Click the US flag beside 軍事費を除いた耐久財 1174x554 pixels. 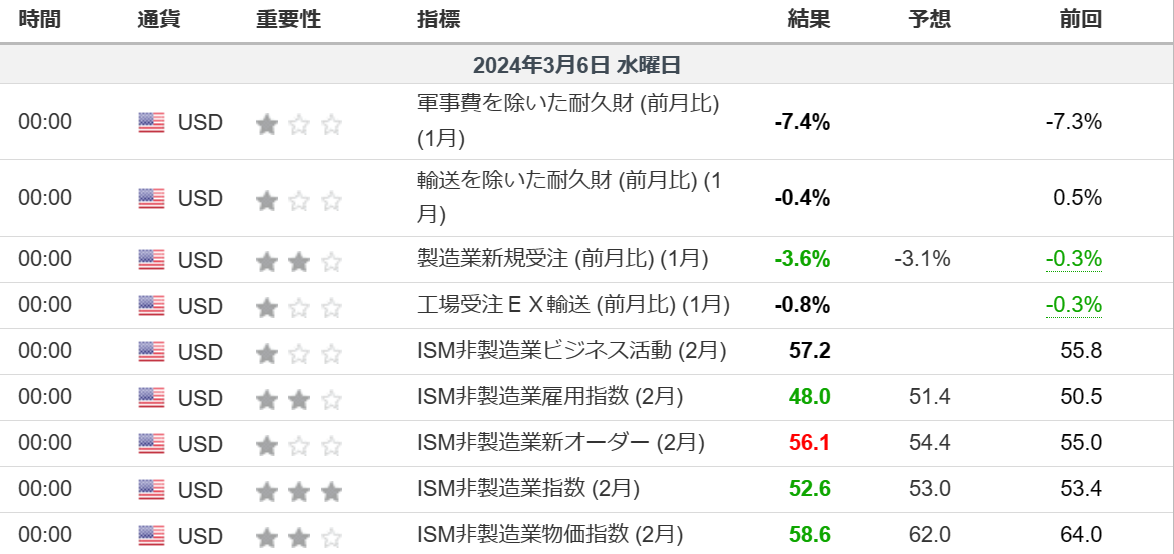(x=151, y=122)
